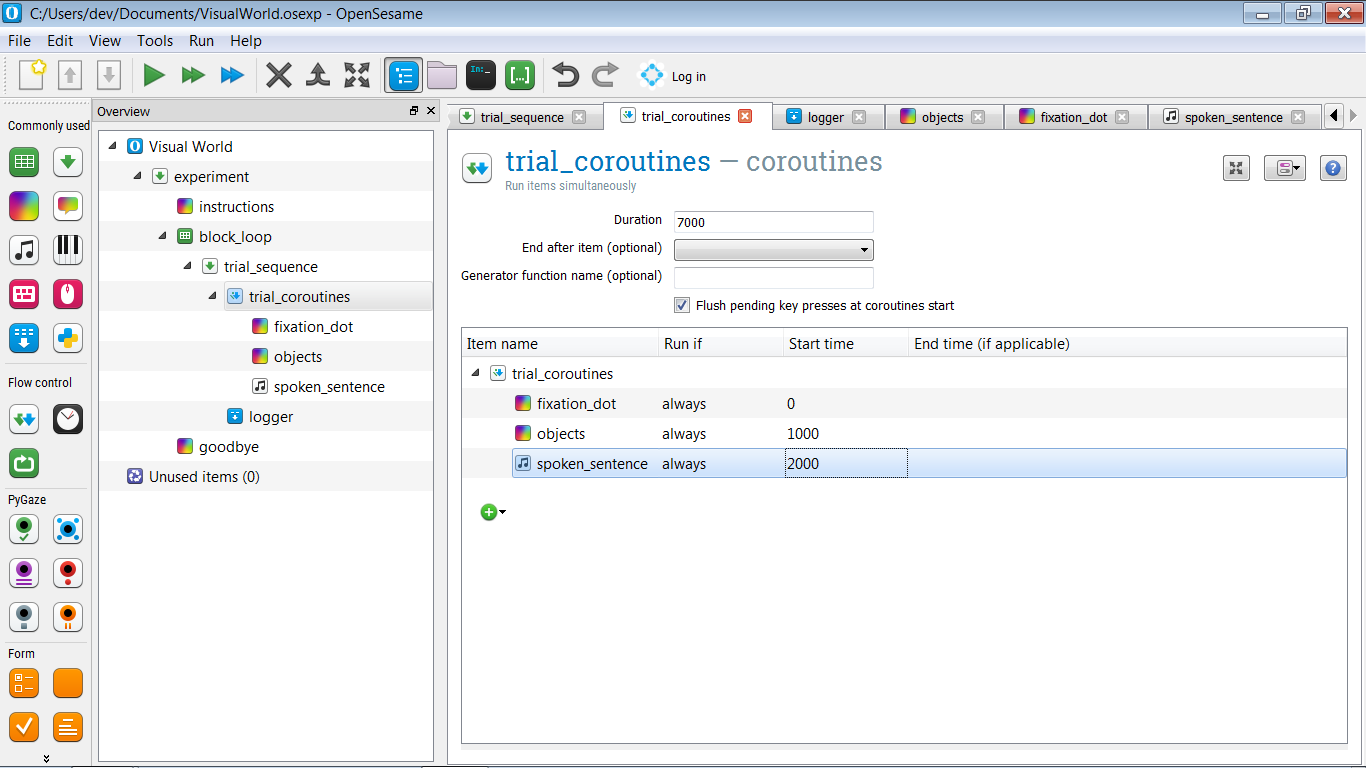Viewport: 1366px width, 768px height.
Task: Select the coroutines item under Flow control
Action: 24,418
